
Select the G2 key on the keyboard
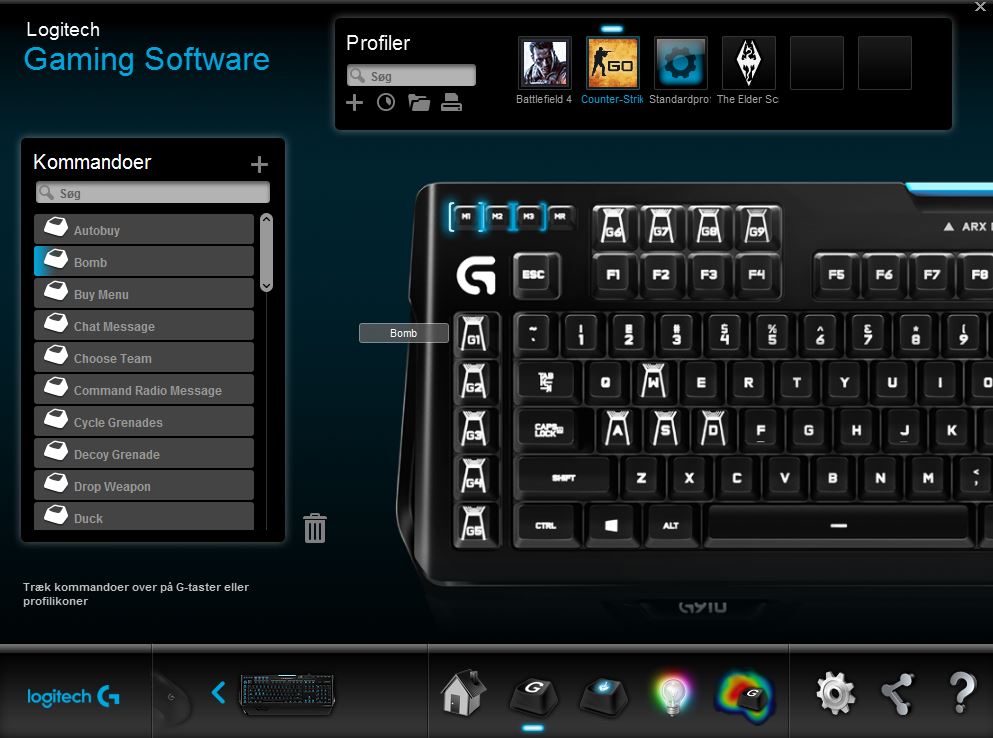click(474, 381)
